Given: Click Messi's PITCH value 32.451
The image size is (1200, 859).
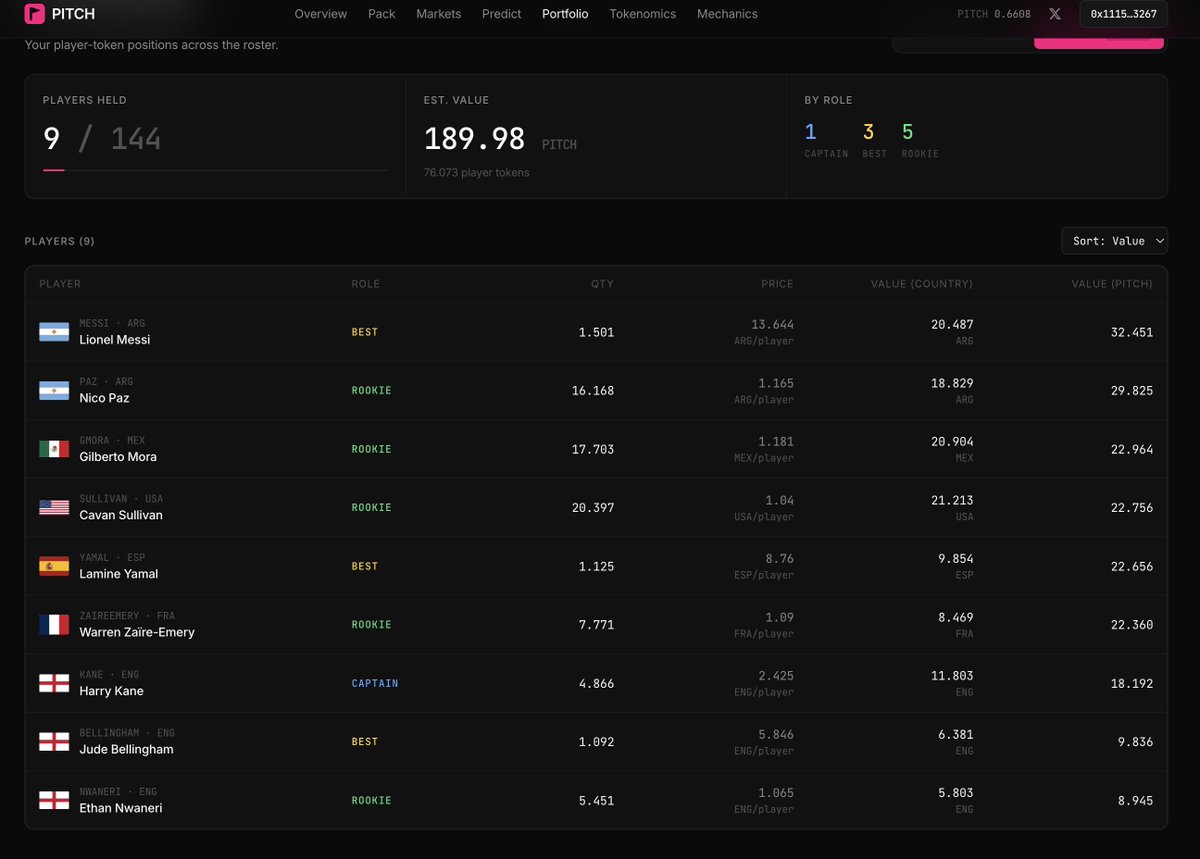Looking at the screenshot, I should click(1132, 332).
